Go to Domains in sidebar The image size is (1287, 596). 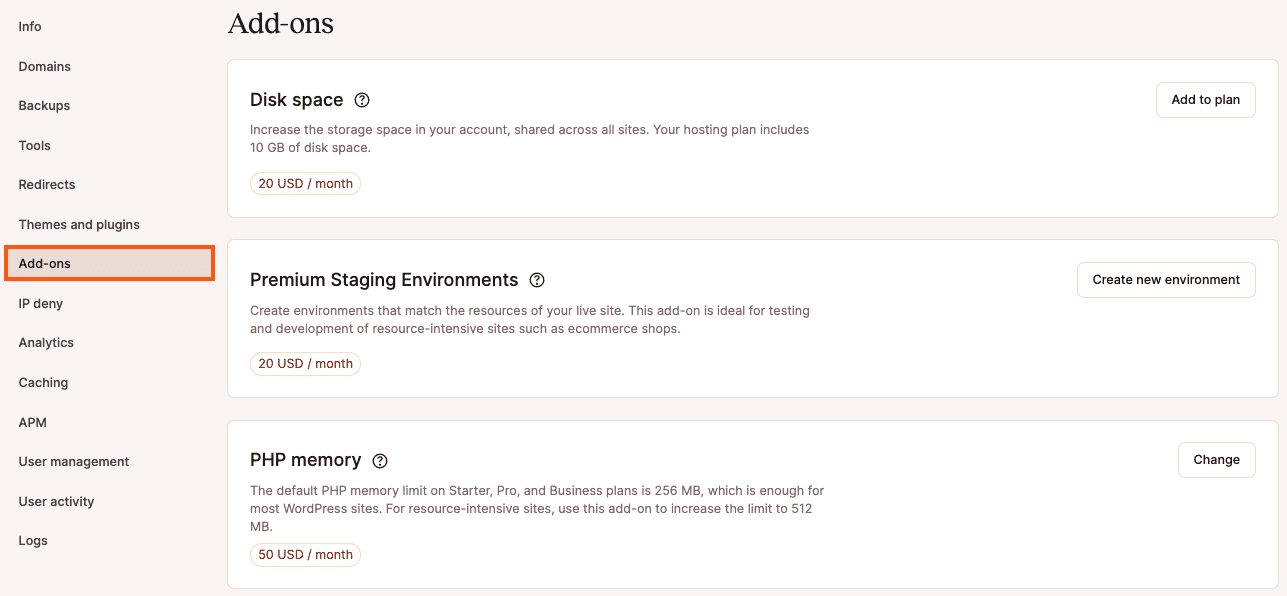(45, 66)
